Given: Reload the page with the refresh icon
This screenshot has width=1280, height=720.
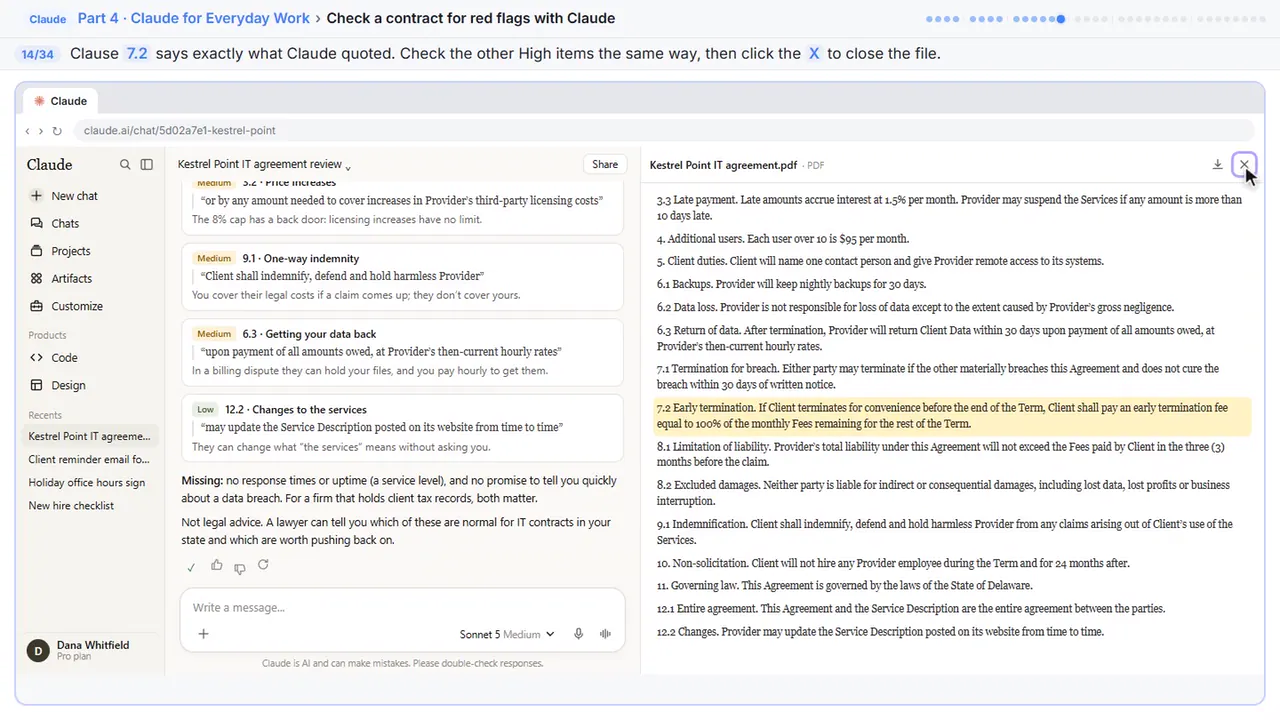Looking at the screenshot, I should (x=57, y=131).
